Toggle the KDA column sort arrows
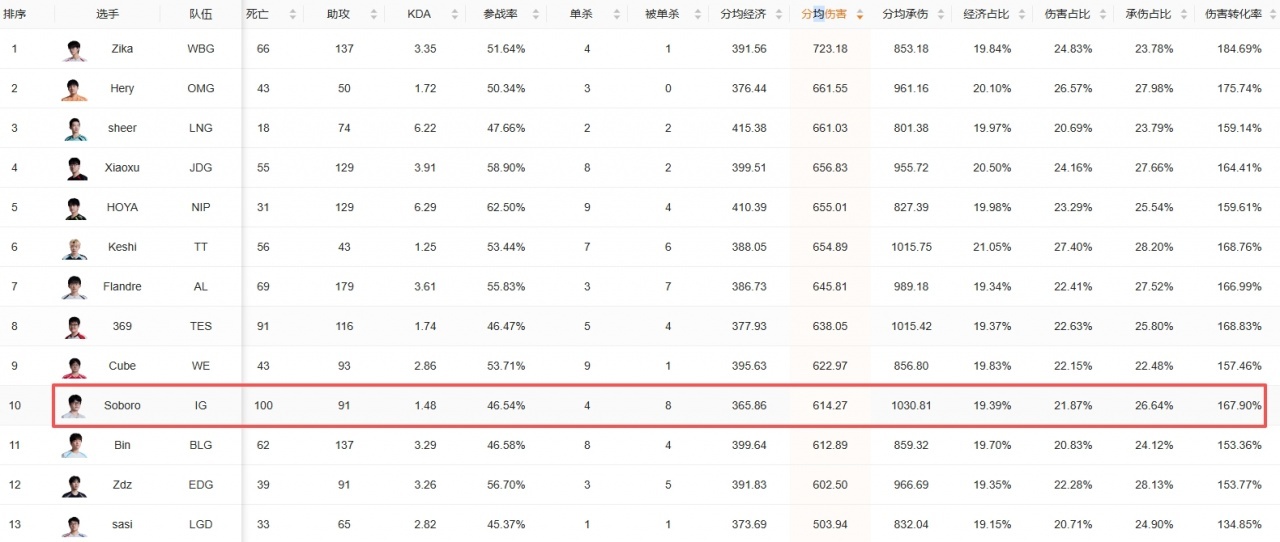Viewport: 1280px width, 542px height. (455, 15)
